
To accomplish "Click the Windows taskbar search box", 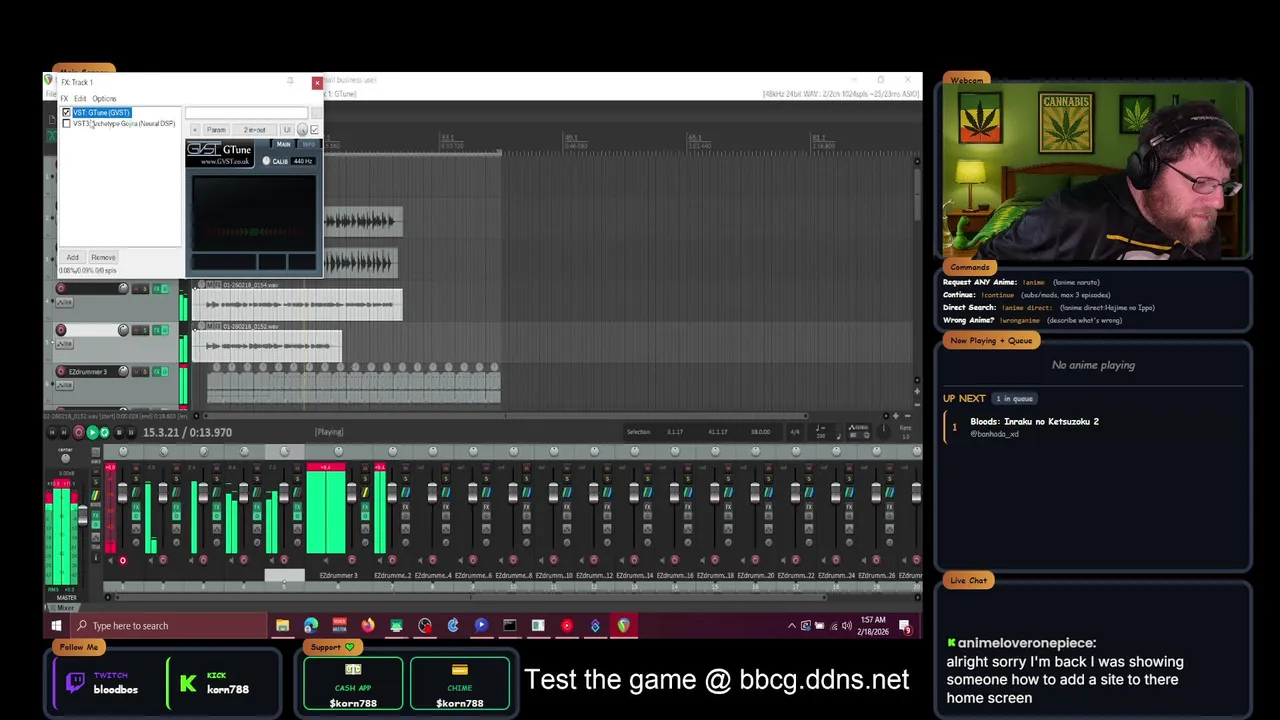I will point(168,626).
